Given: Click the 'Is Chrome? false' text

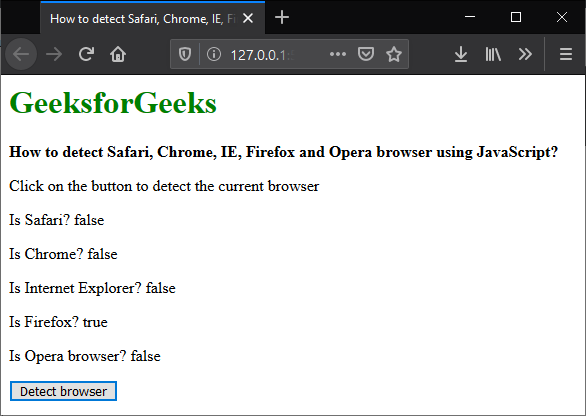Looking at the screenshot, I should [x=63, y=254].
